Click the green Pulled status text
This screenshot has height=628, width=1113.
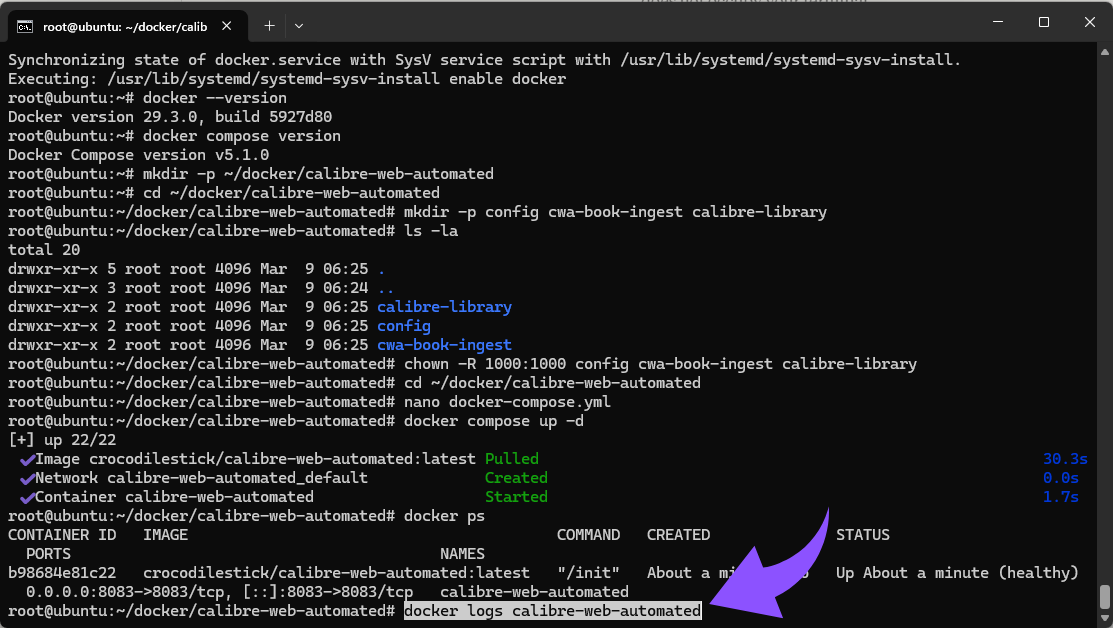(x=511, y=458)
